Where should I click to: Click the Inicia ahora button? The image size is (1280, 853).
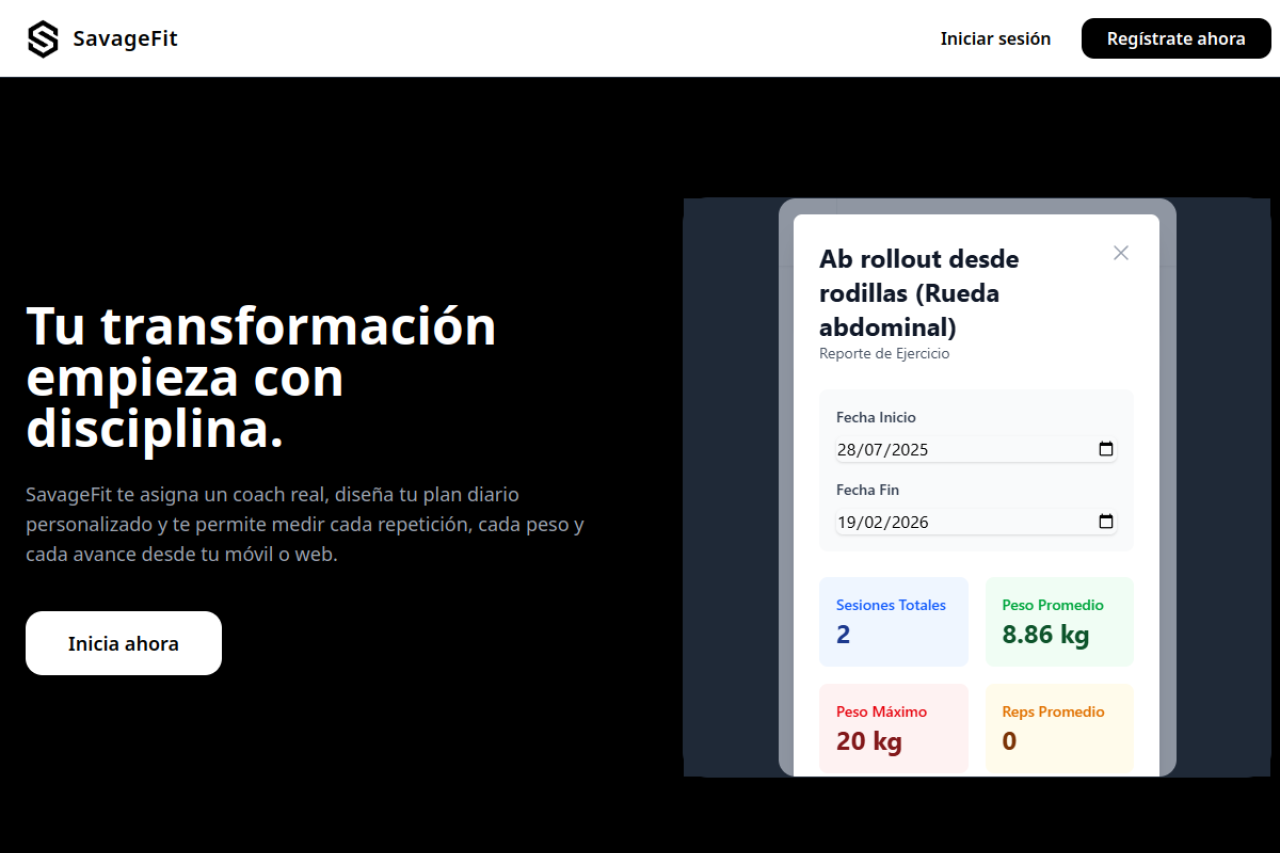coord(124,643)
